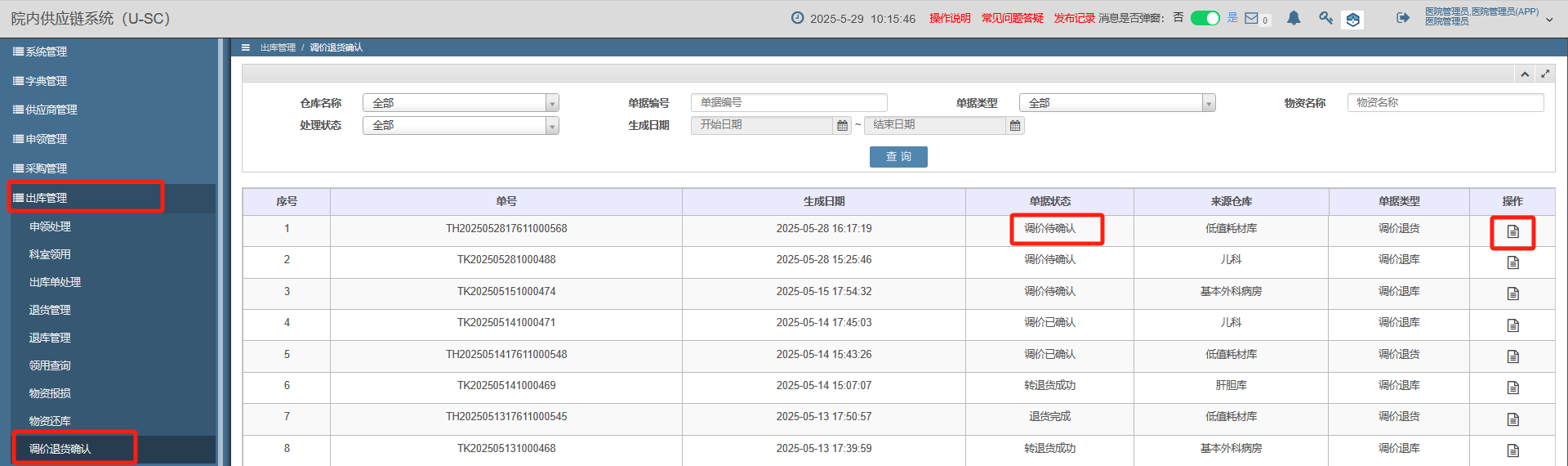The height and width of the screenshot is (466, 1568).
Task: Open 科室领用 submenu item
Action: 50,254
